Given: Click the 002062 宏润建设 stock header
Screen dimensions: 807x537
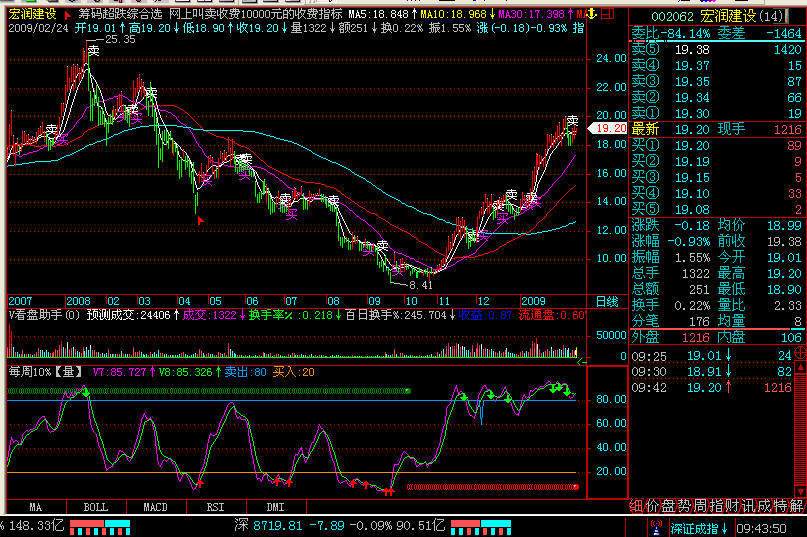Looking at the screenshot, I should [716, 16].
